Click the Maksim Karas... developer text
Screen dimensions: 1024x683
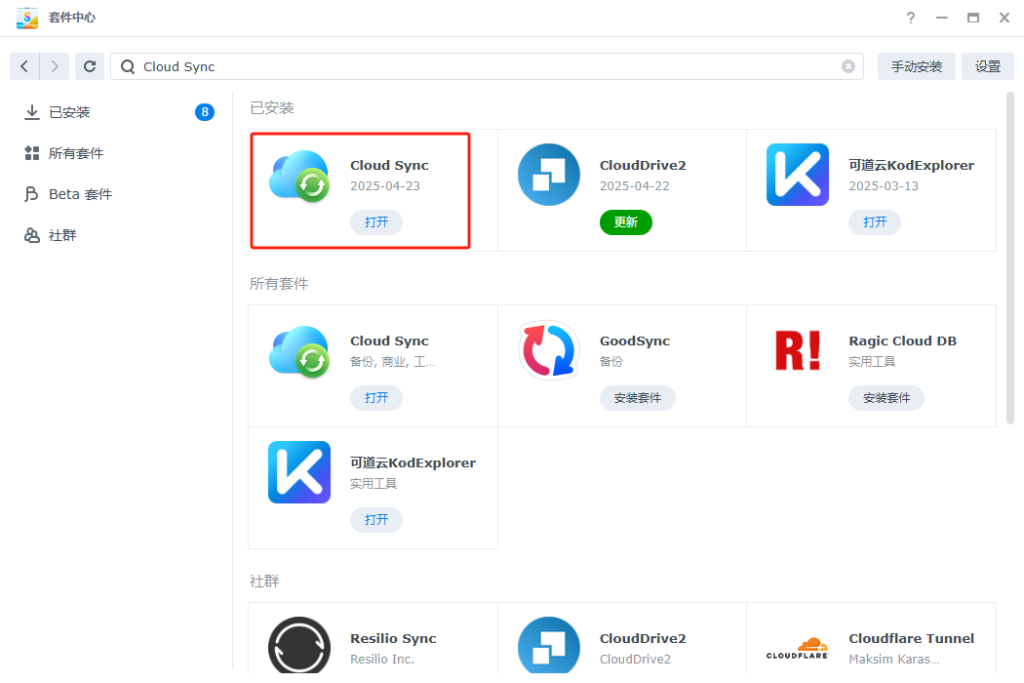[894, 659]
